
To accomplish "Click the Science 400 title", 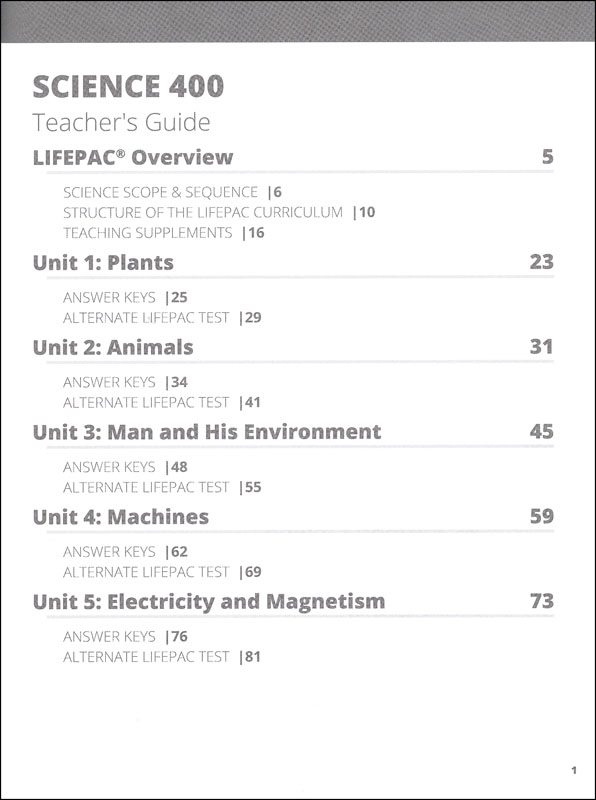I will point(128,87).
